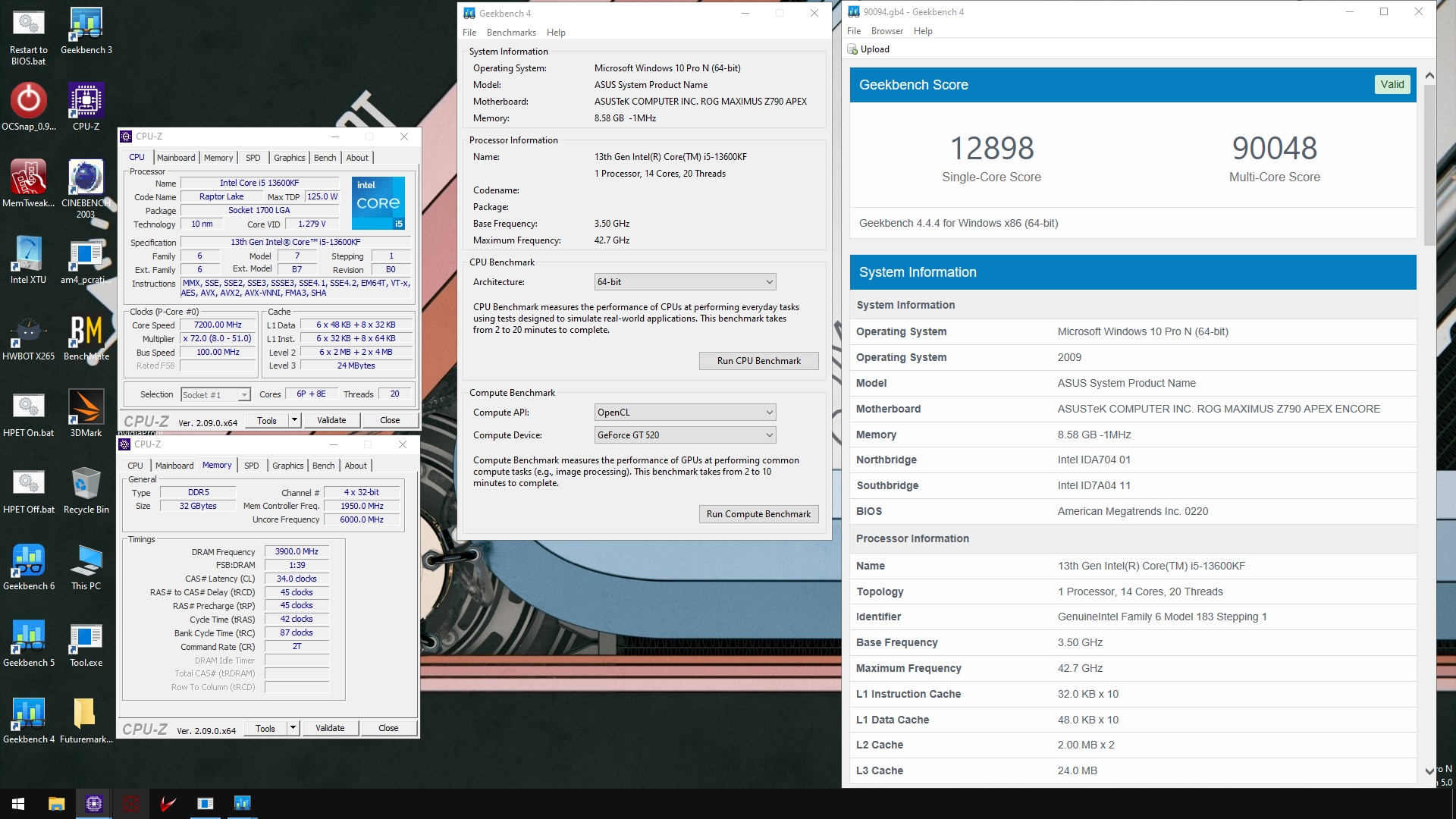Select About tab in lower CPU-Z window
Screen dimensions: 1456x819
pyautogui.click(x=356, y=466)
